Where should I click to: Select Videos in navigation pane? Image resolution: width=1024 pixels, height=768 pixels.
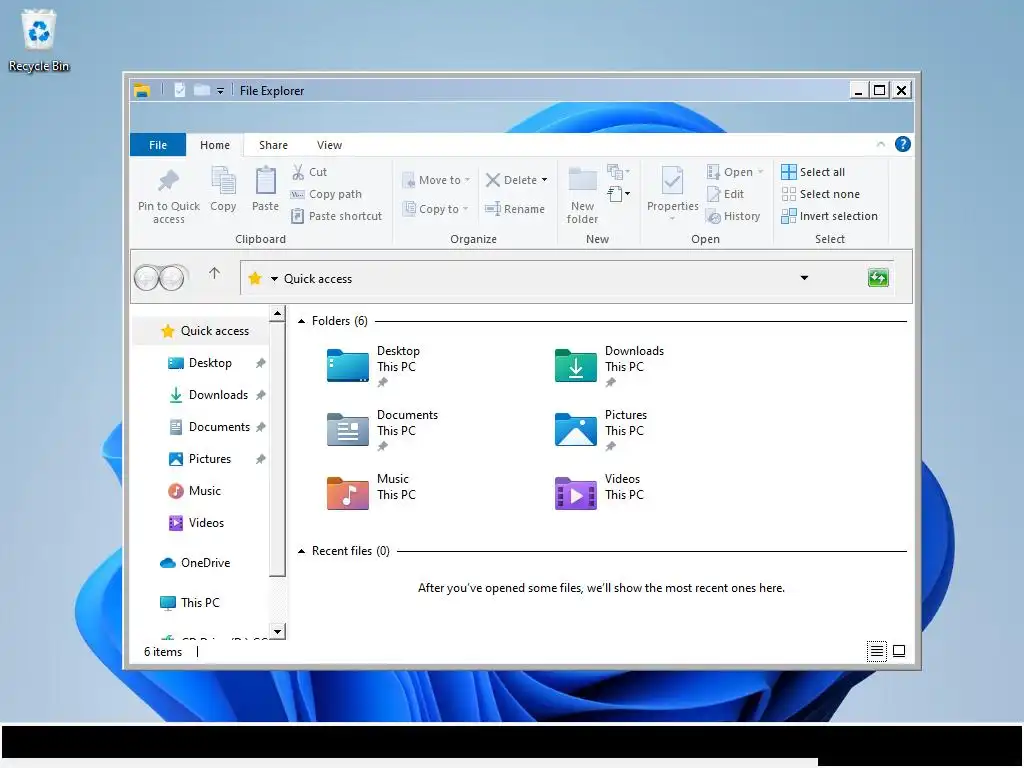(x=206, y=523)
